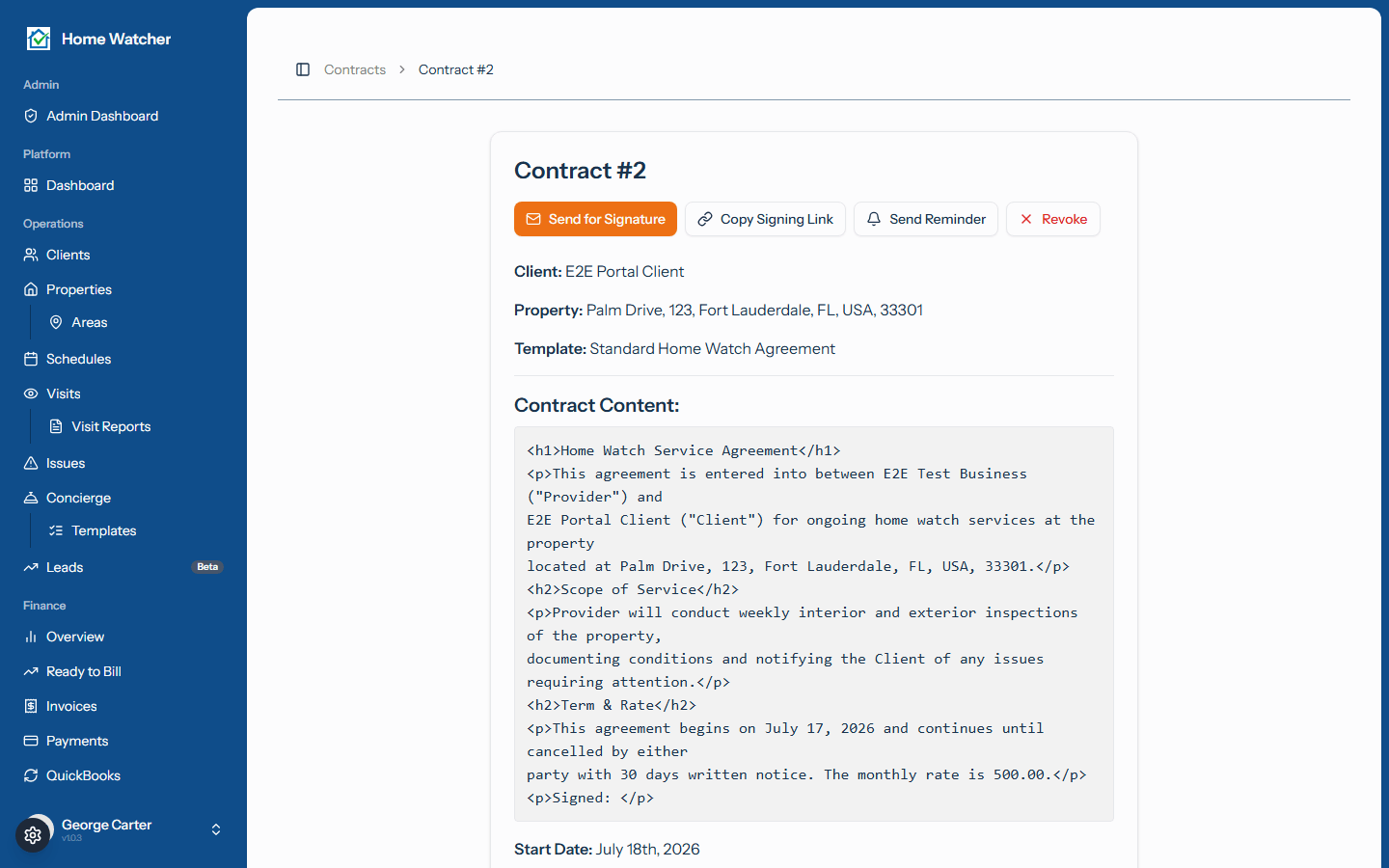
Task: Expand the George Carter user menu
Action: point(216,829)
